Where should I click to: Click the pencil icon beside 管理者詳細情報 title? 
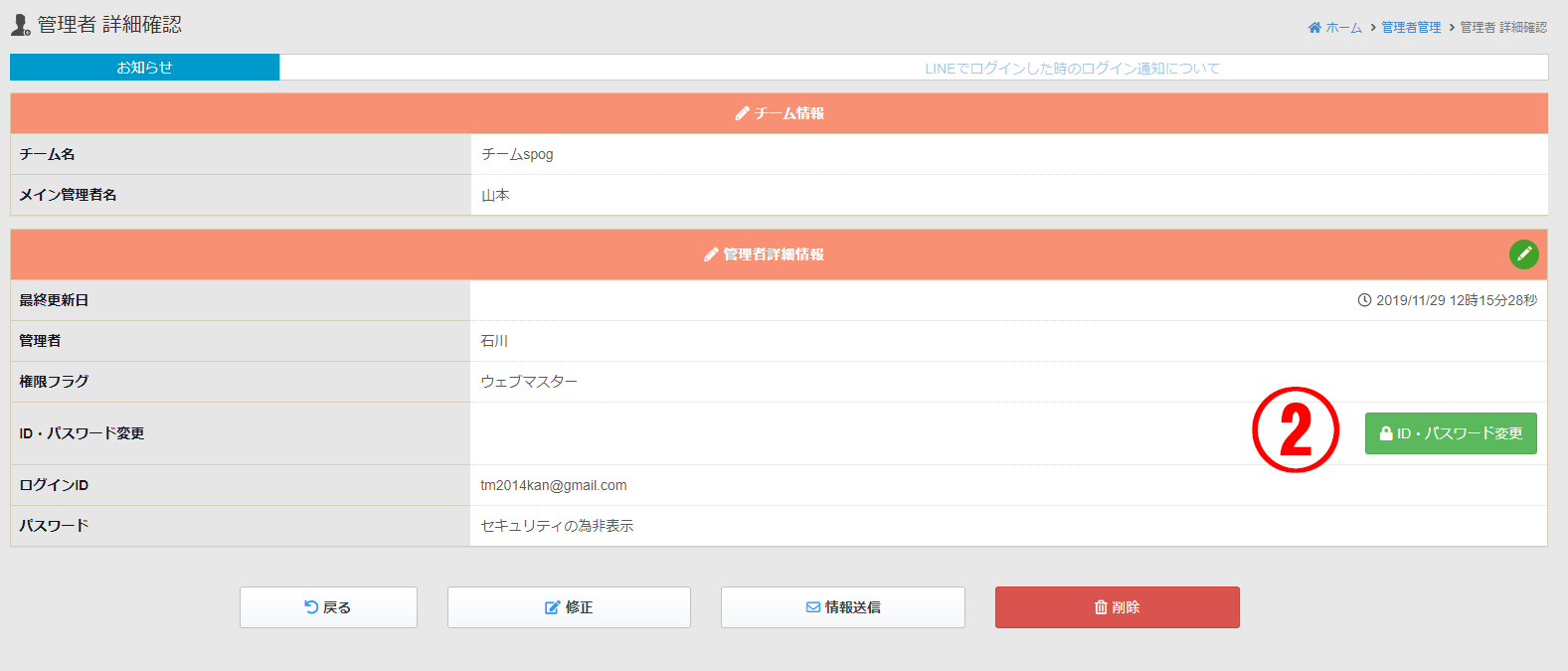[711, 254]
